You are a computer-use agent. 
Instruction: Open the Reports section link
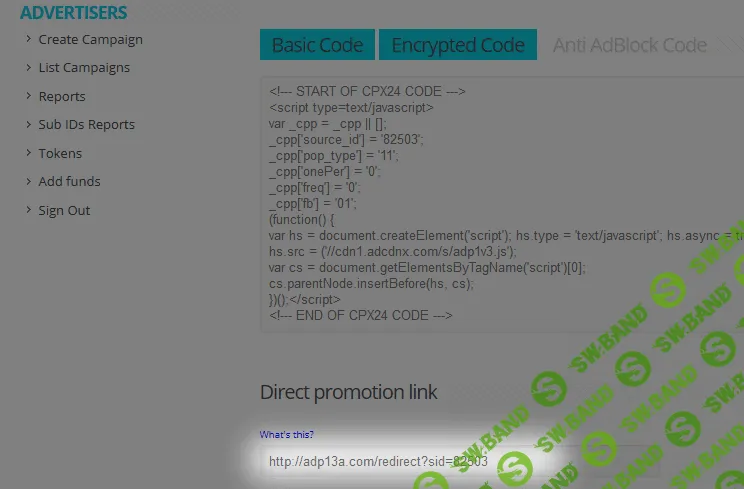(62, 97)
